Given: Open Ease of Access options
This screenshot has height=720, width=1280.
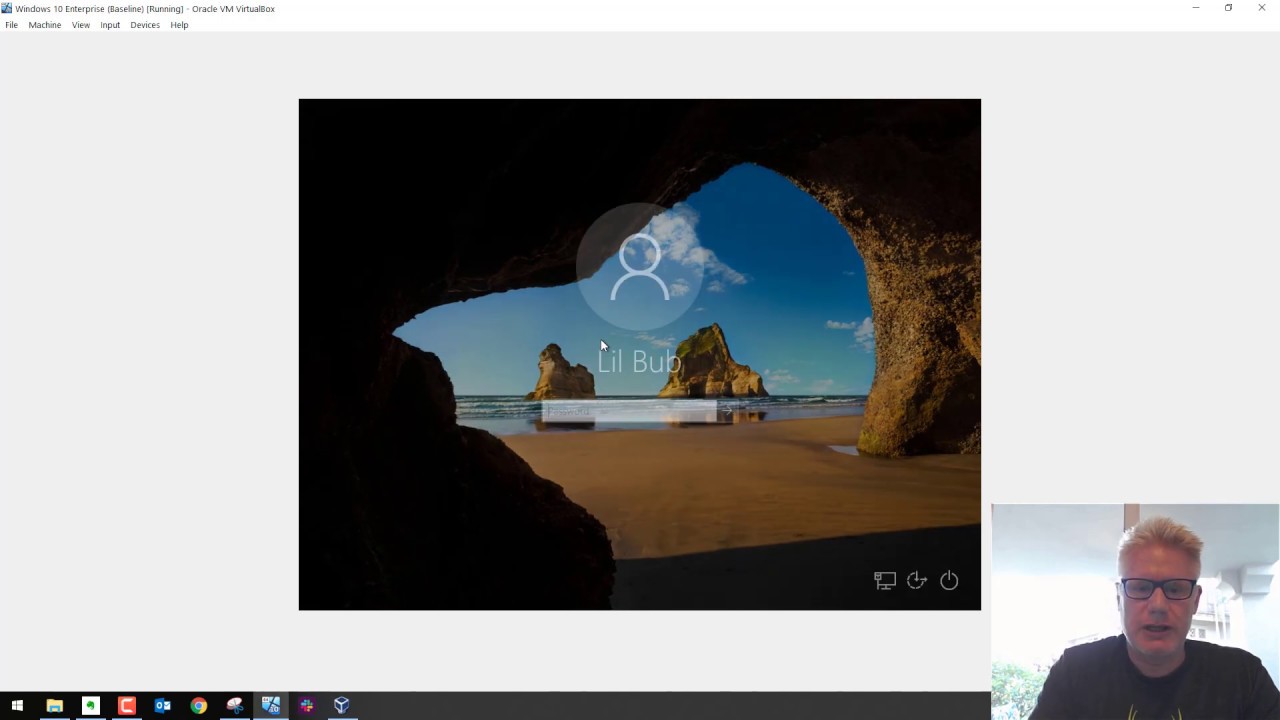Looking at the screenshot, I should (x=917, y=580).
